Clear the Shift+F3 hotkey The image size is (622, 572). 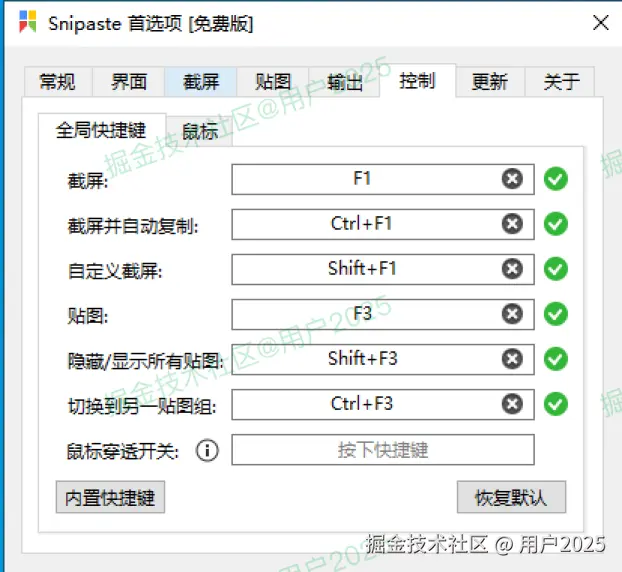tap(512, 359)
